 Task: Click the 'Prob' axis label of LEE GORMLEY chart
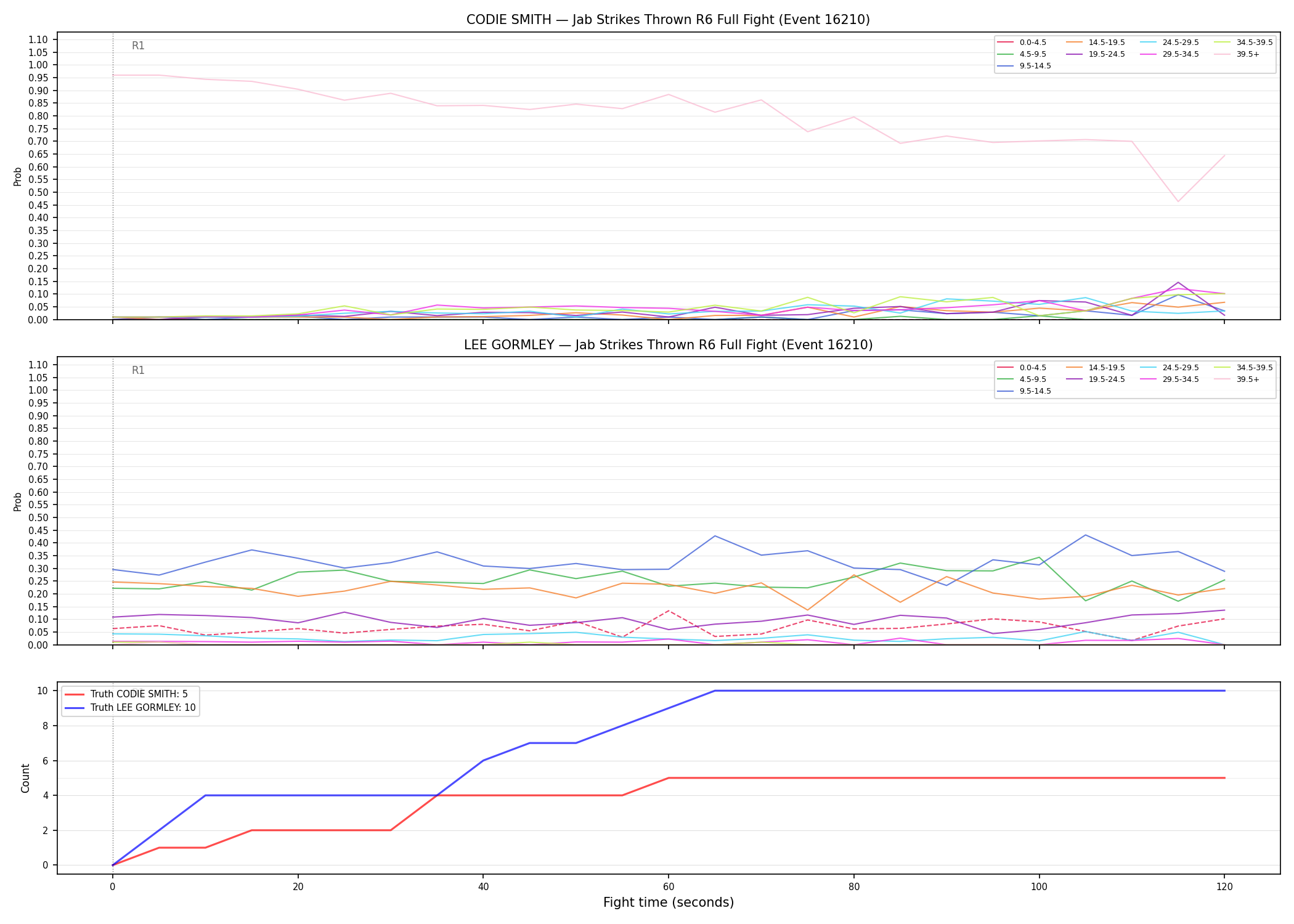tap(18, 501)
